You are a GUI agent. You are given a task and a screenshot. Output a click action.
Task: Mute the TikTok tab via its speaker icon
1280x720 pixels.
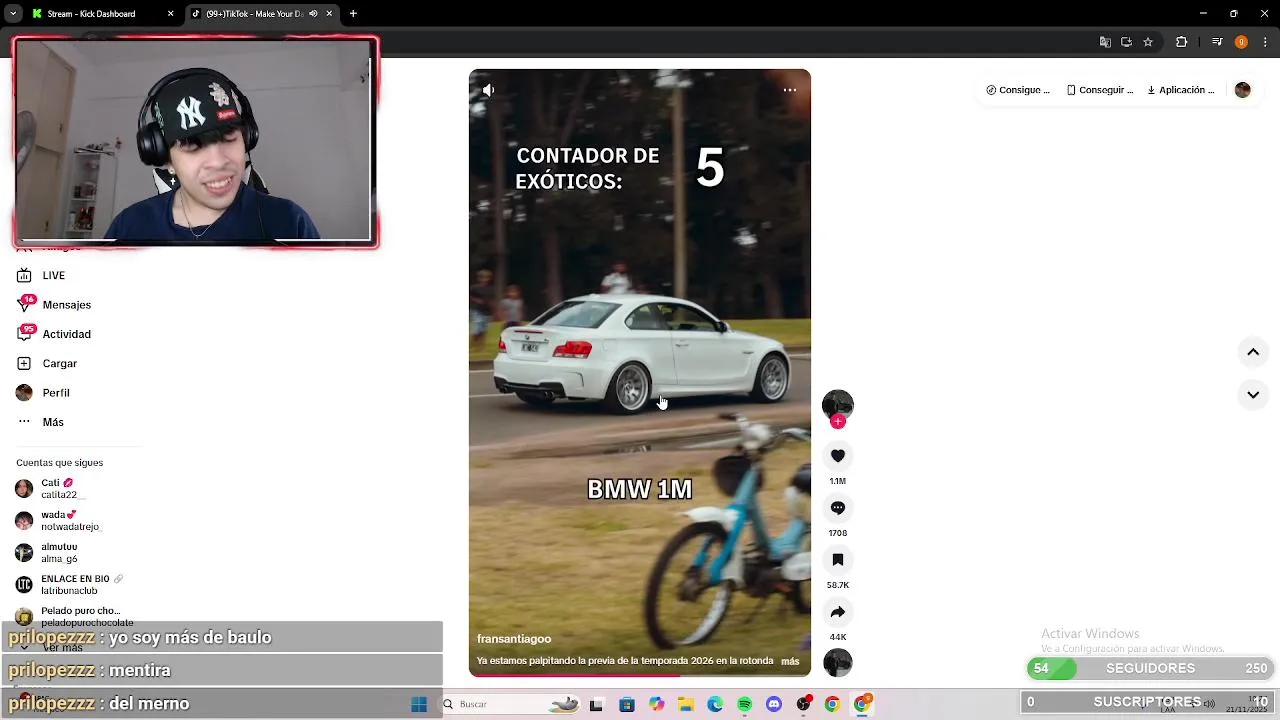click(x=313, y=14)
